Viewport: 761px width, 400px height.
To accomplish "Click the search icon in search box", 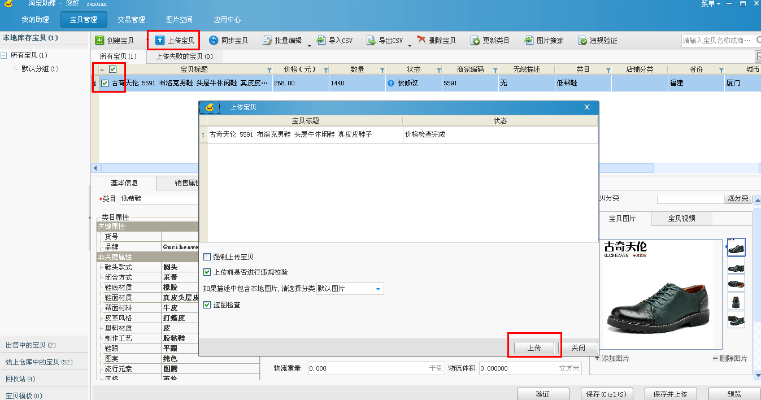I will pos(758,40).
